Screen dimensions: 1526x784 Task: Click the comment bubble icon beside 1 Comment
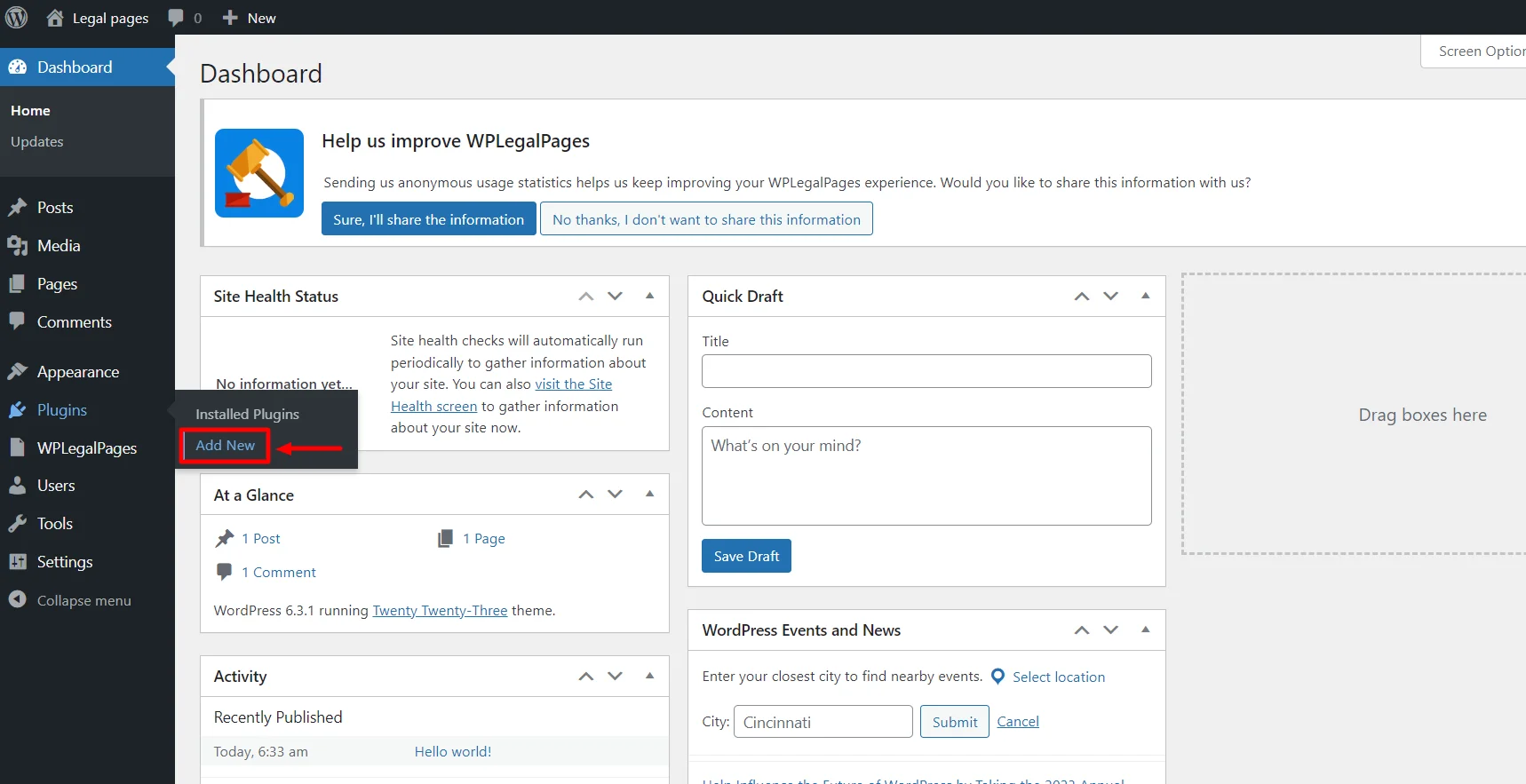point(224,572)
